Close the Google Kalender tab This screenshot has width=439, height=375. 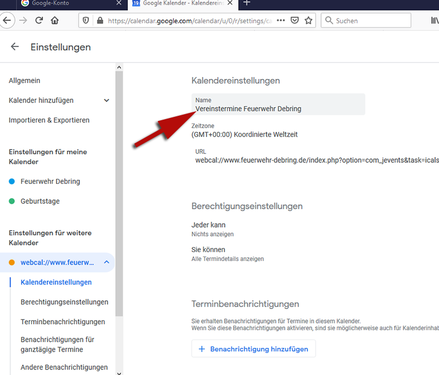[230, 3]
